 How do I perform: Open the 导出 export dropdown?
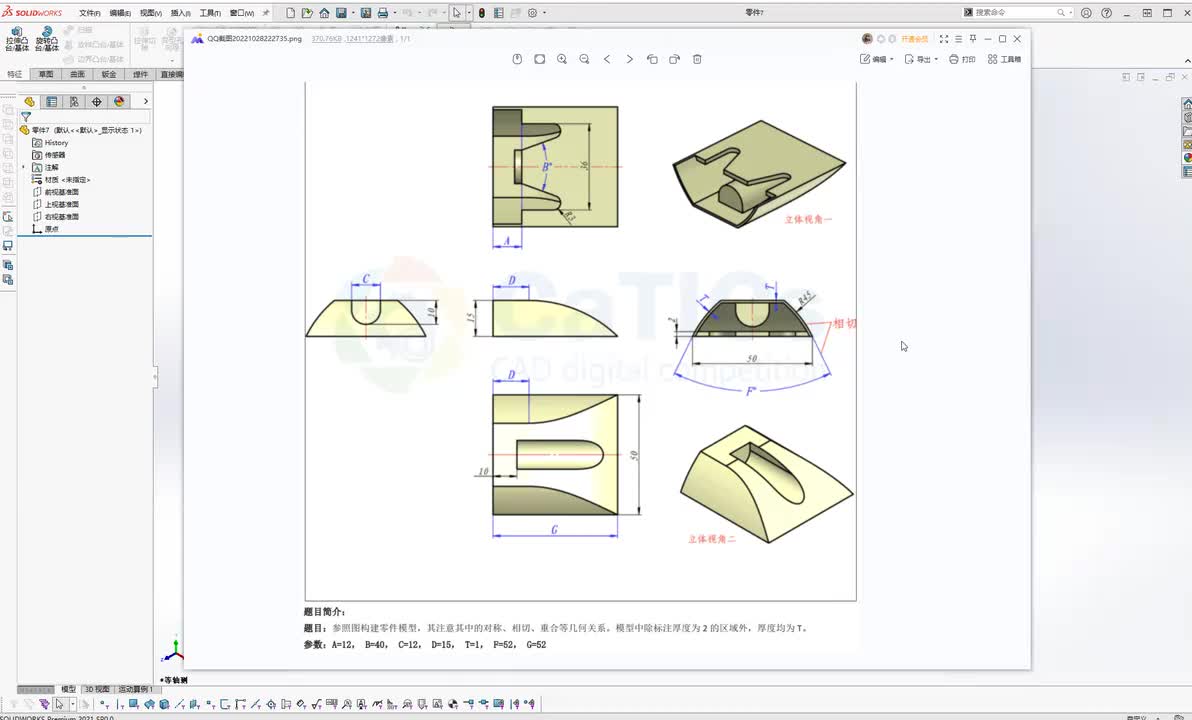click(921, 59)
